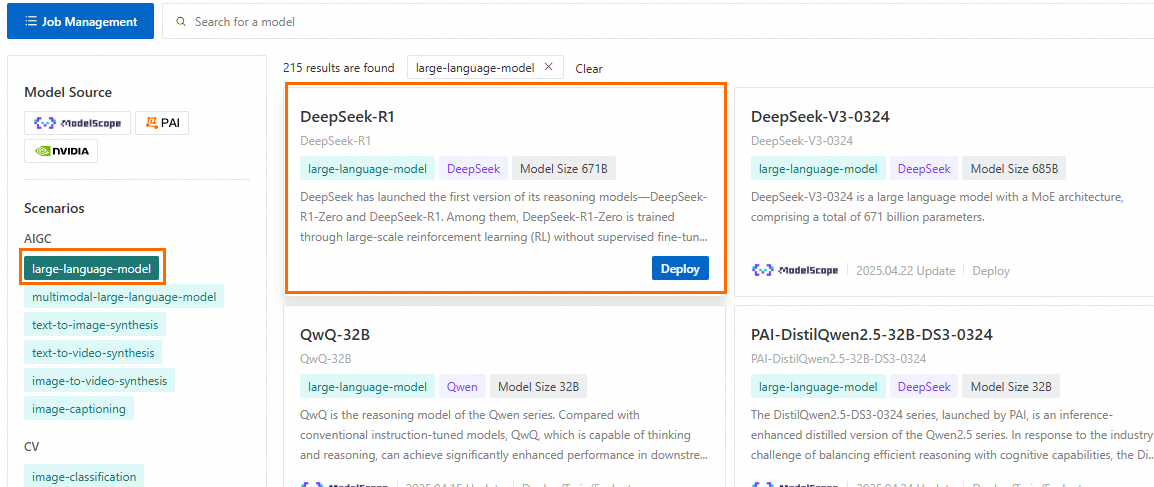Click the Qwen tag on QwQ-32B card

coord(463,386)
